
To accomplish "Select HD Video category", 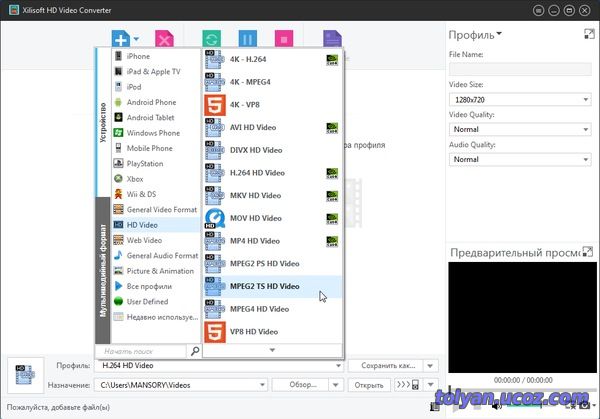I will pos(156,225).
